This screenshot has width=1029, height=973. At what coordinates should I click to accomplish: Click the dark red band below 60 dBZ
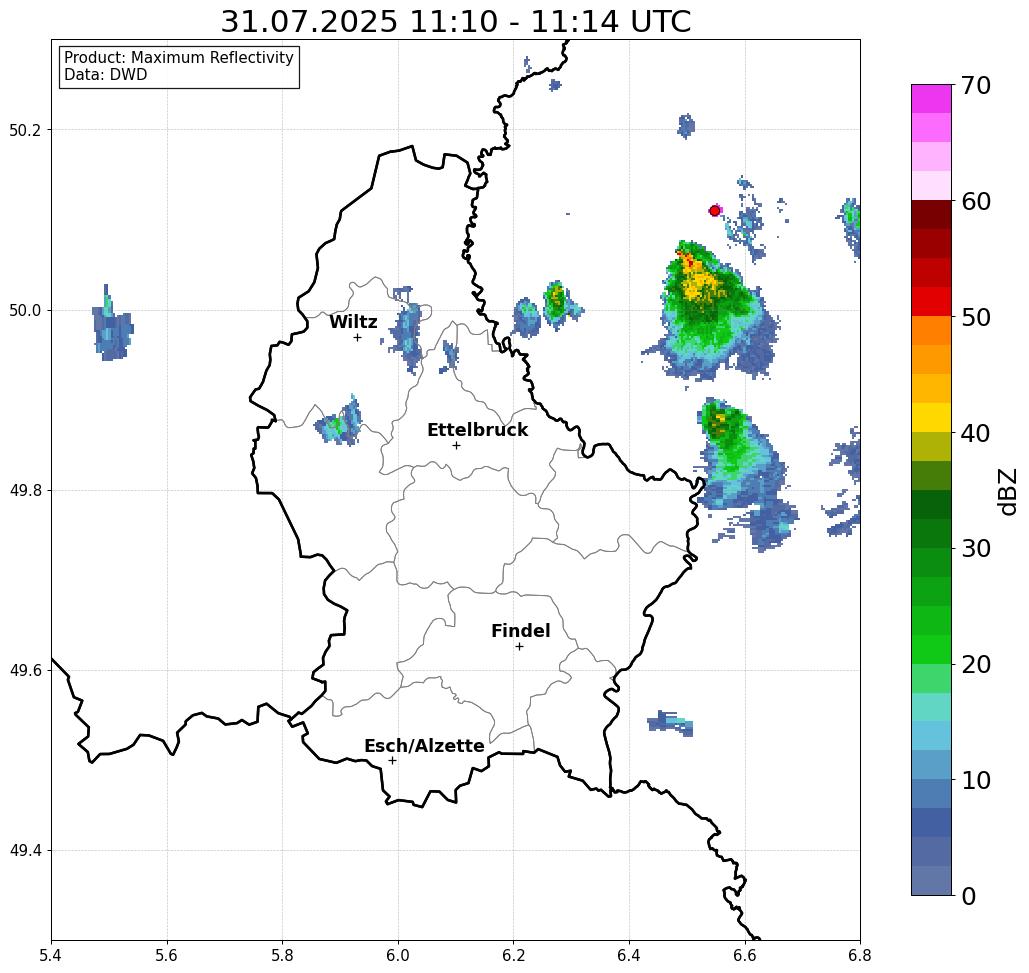(x=931, y=215)
